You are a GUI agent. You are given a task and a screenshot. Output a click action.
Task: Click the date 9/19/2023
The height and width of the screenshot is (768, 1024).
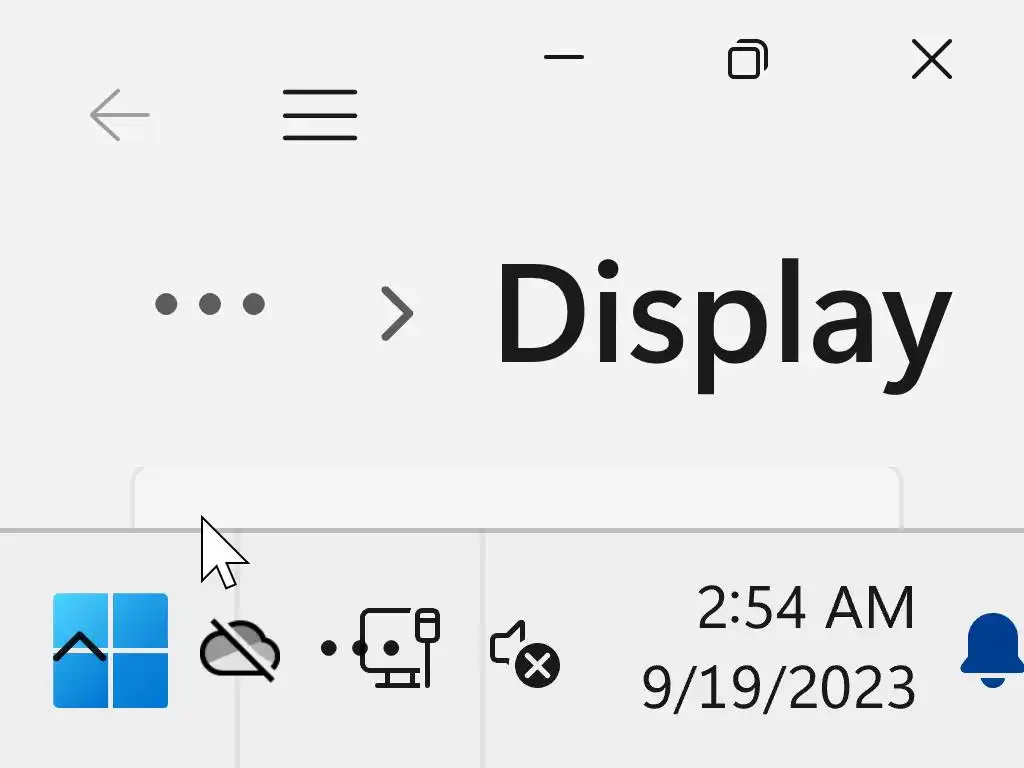tap(778, 687)
